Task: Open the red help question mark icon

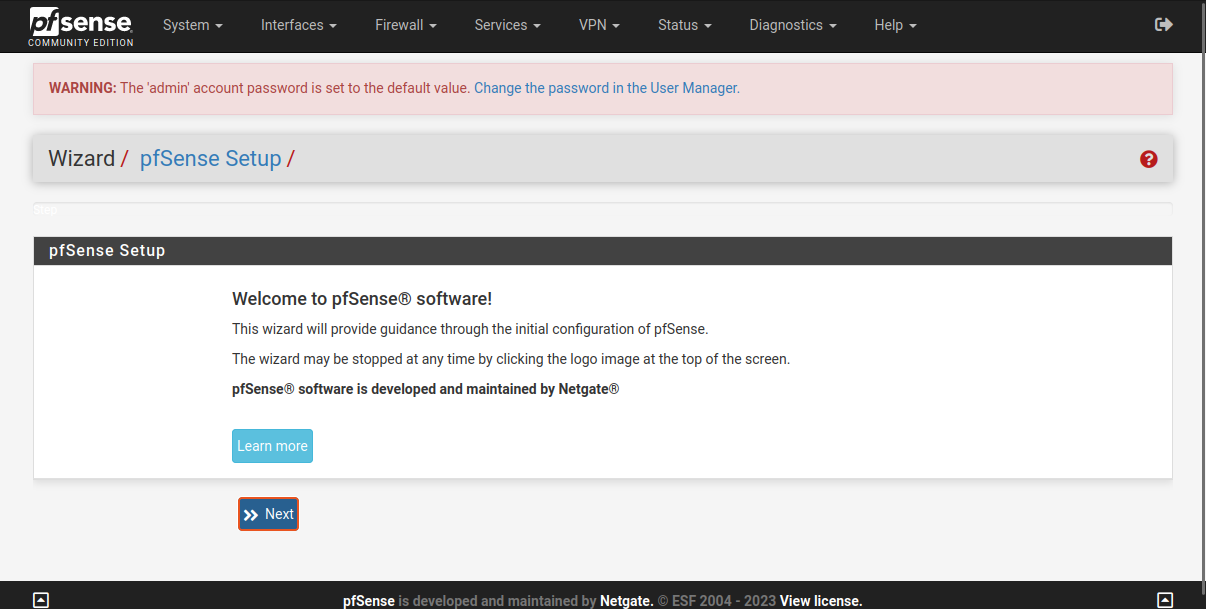Action: [x=1148, y=159]
